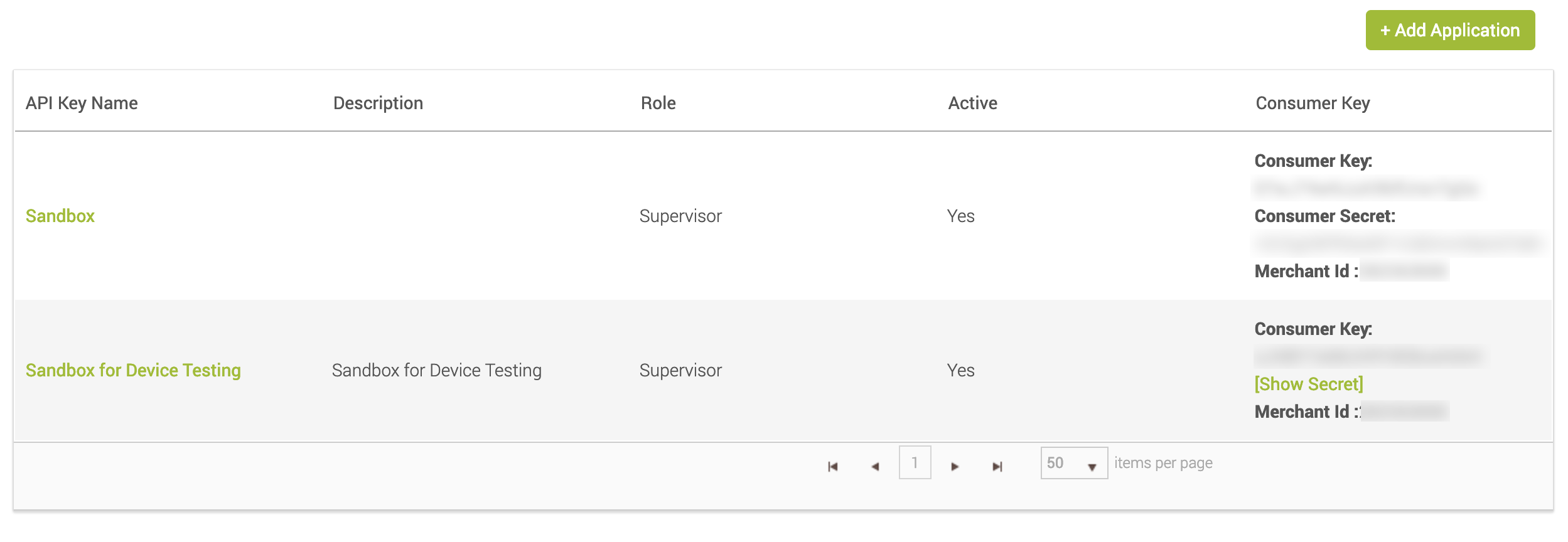Select Supervisor role cell in Sandbox row
The height and width of the screenshot is (542, 1568).
tap(680, 216)
